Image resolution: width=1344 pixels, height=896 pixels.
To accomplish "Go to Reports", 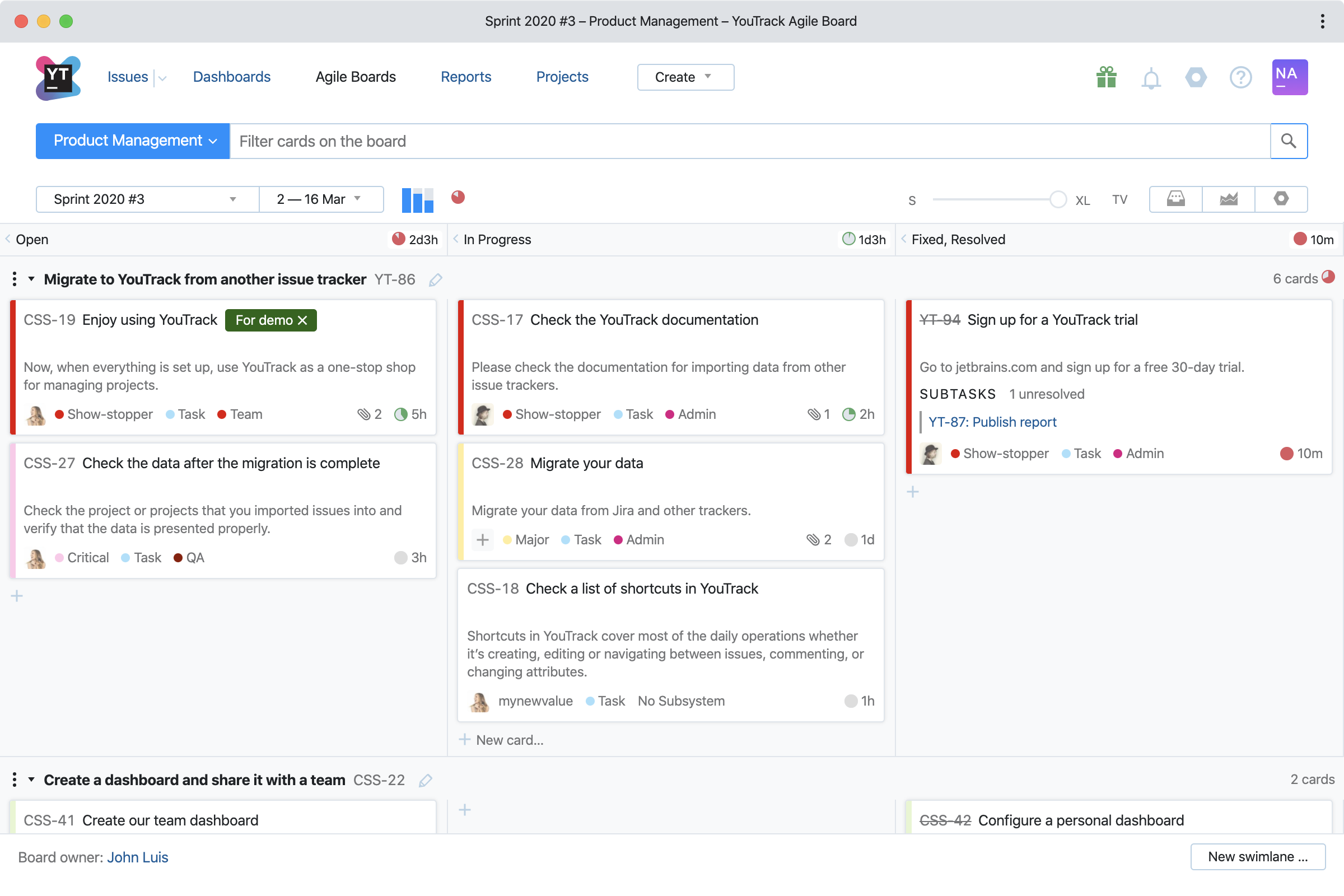I will [x=466, y=77].
